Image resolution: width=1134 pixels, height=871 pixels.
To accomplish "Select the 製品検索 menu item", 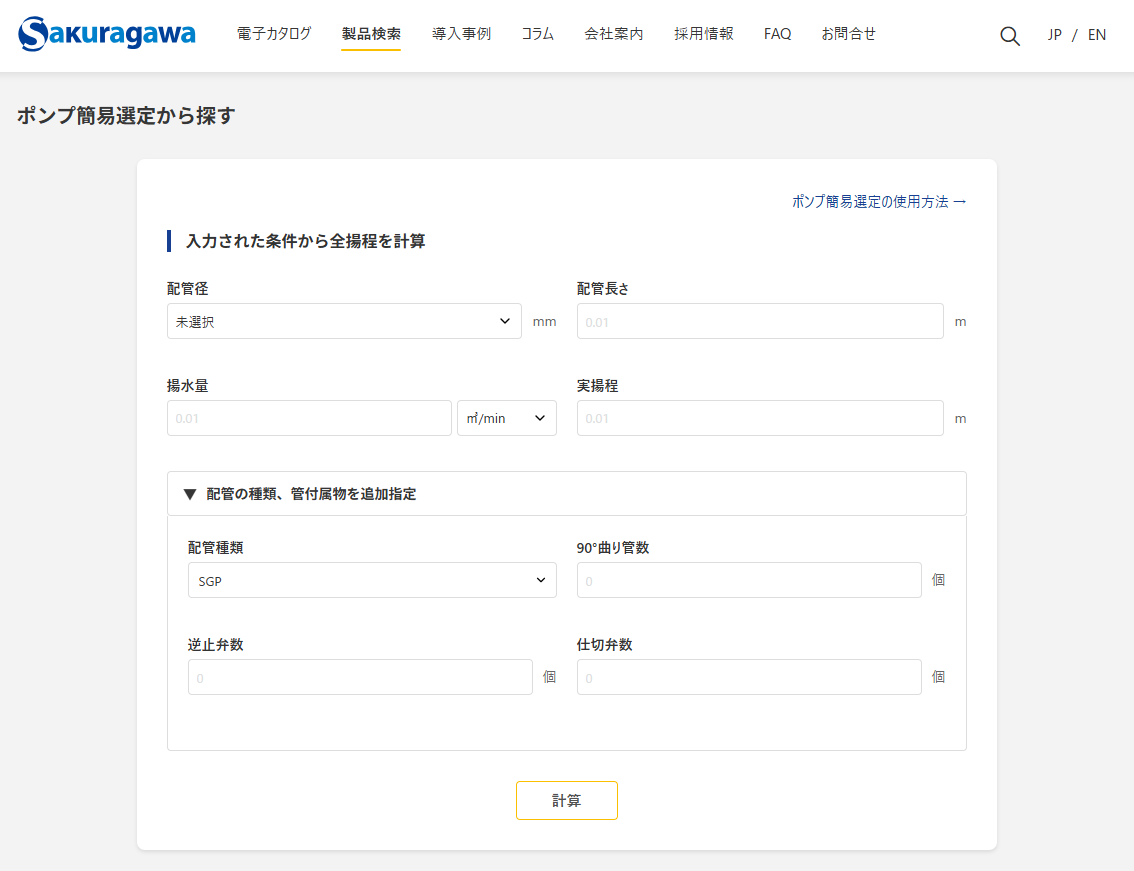I will [371, 34].
